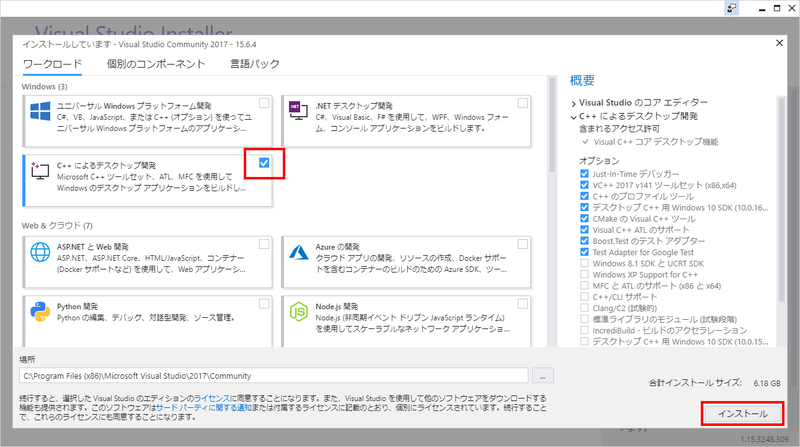Click version number 1.15.3248.309 text
The height and width of the screenshot is (447, 800).
point(764,439)
